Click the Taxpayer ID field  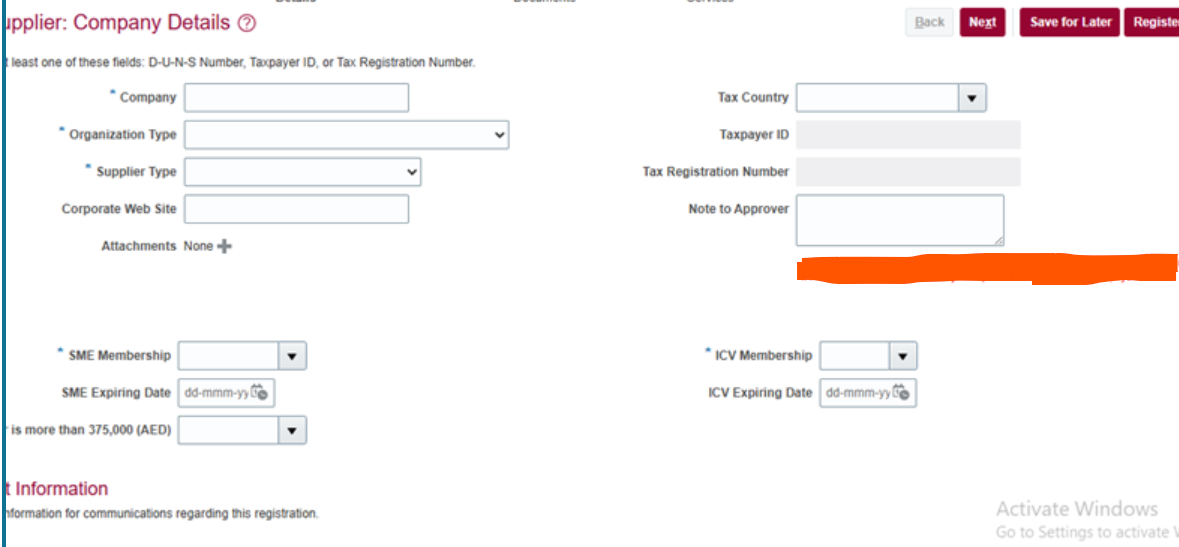(908, 135)
